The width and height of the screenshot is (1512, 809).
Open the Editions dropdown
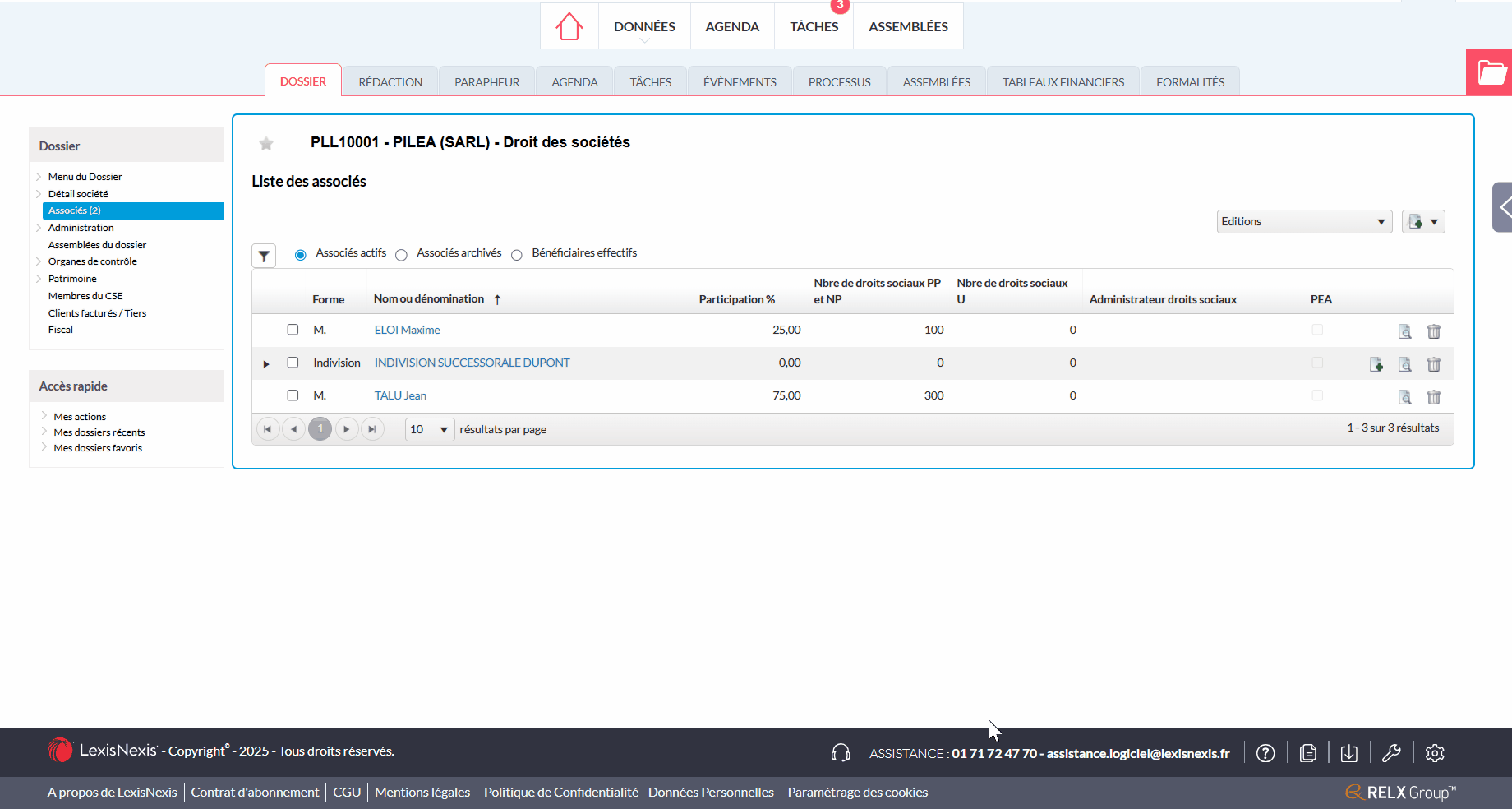(x=1304, y=221)
